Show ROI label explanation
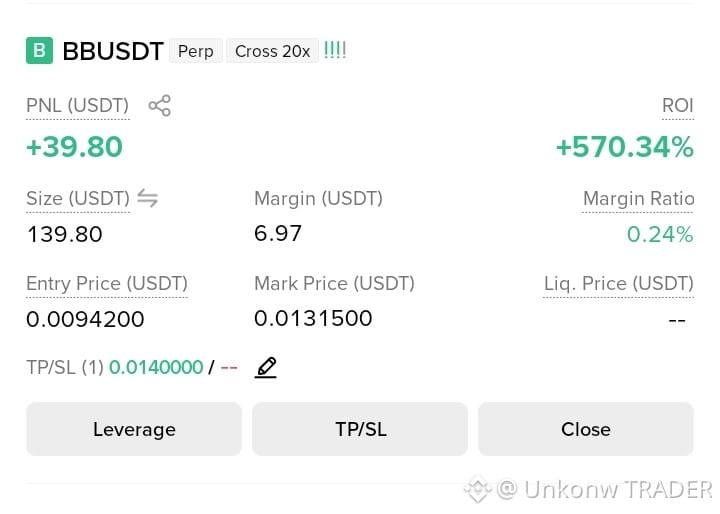The width and height of the screenshot is (720, 514). 678,106
